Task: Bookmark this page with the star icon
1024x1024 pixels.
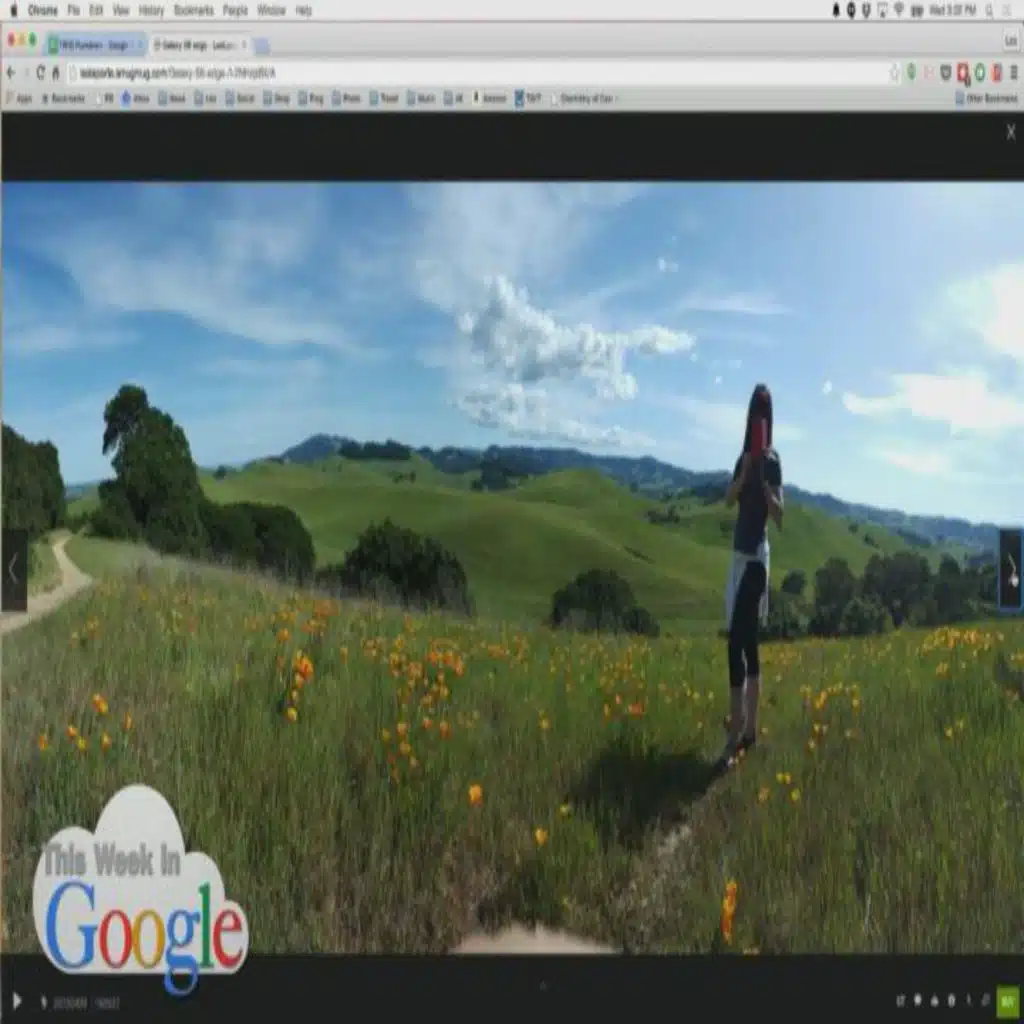Action: pyautogui.click(x=893, y=72)
